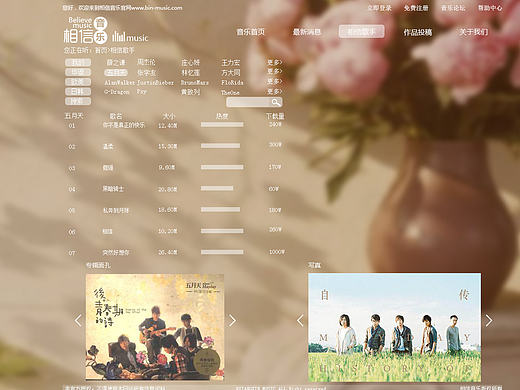Choose artist 黄致列

190,92
